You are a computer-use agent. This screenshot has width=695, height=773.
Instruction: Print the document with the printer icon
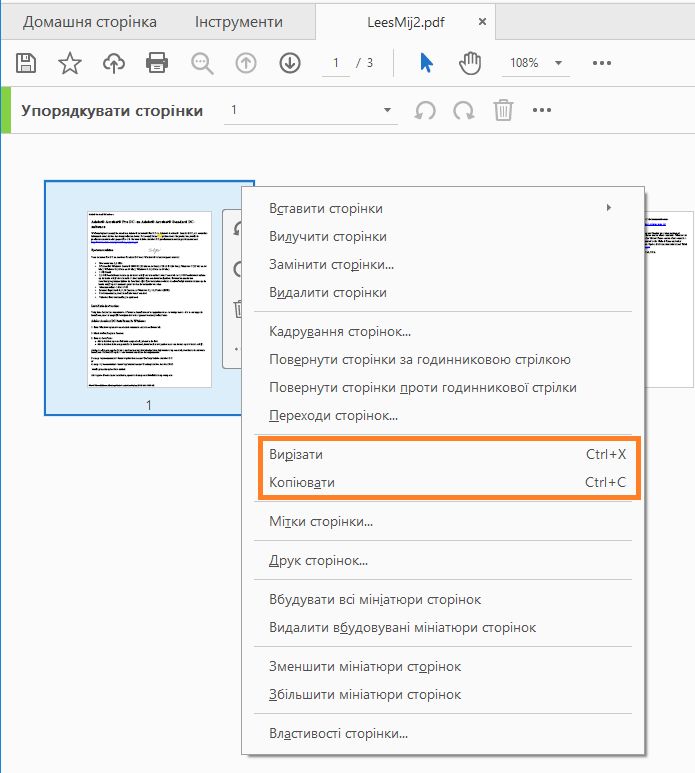[x=157, y=63]
